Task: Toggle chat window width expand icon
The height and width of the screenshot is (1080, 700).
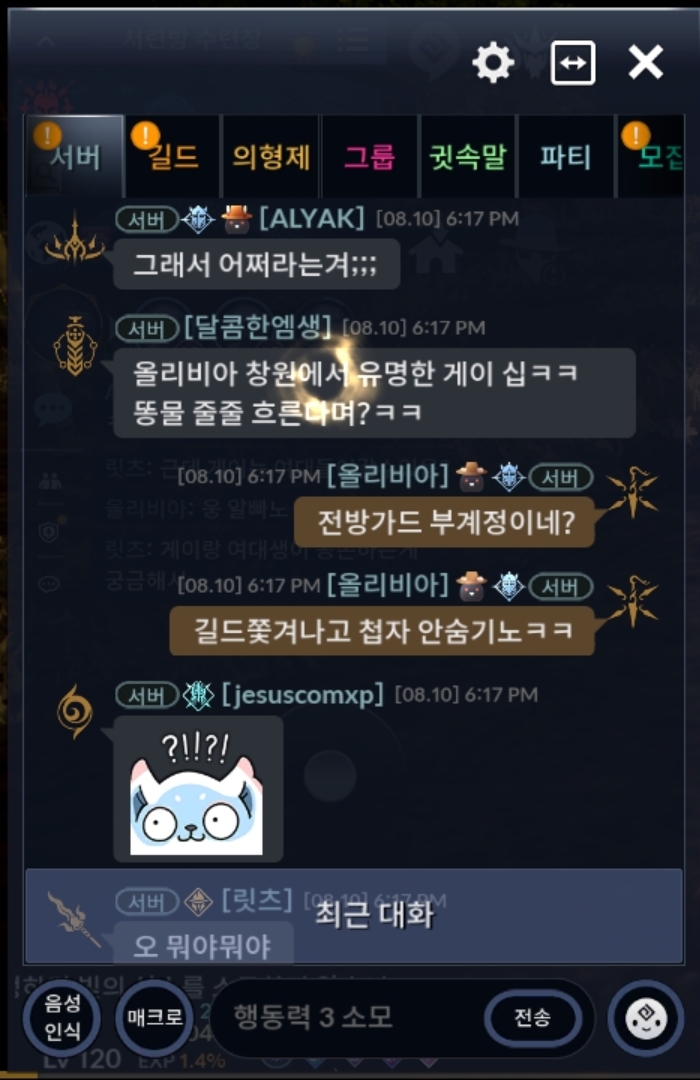Action: coord(573,63)
